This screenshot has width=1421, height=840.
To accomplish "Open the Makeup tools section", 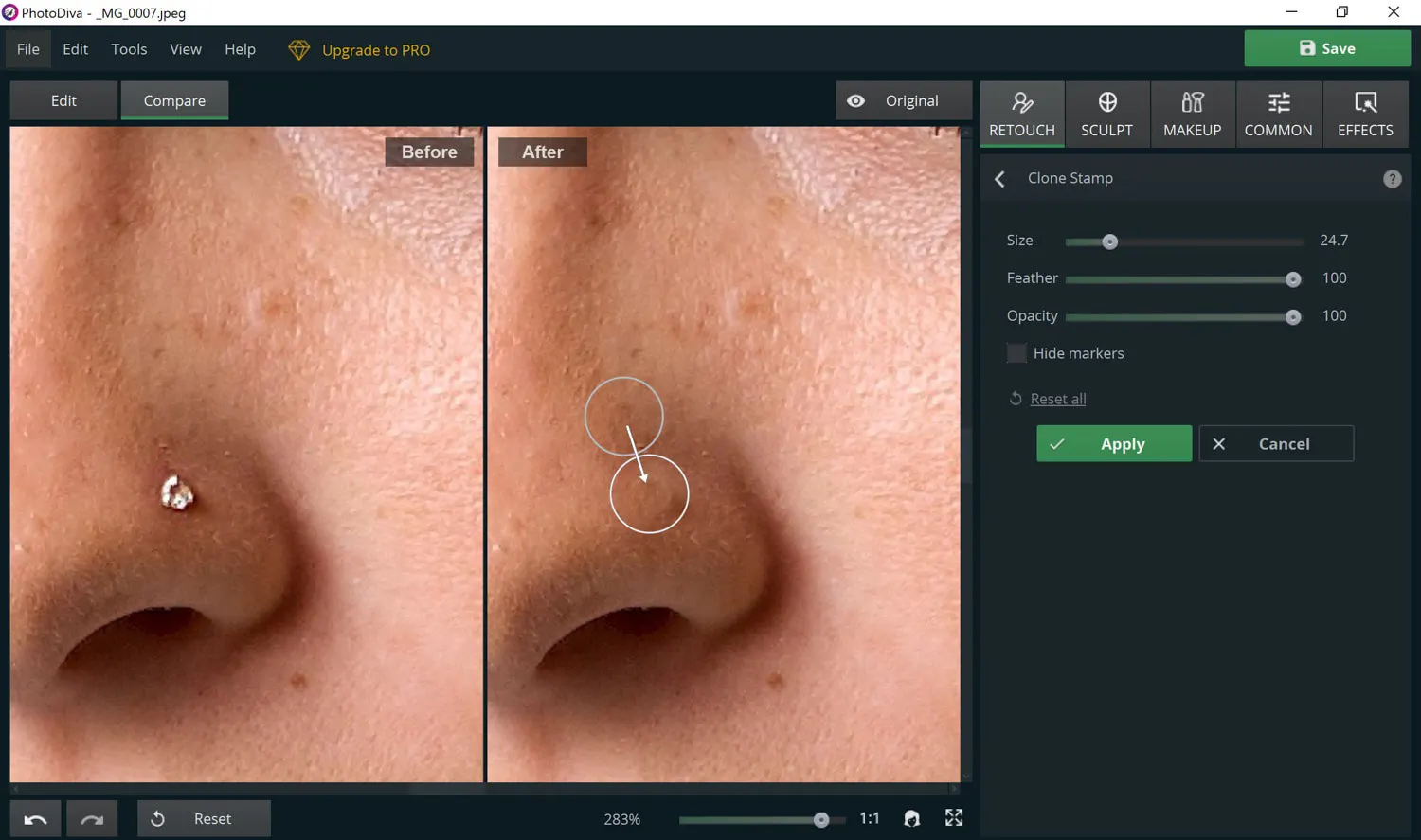I will 1192,114.
